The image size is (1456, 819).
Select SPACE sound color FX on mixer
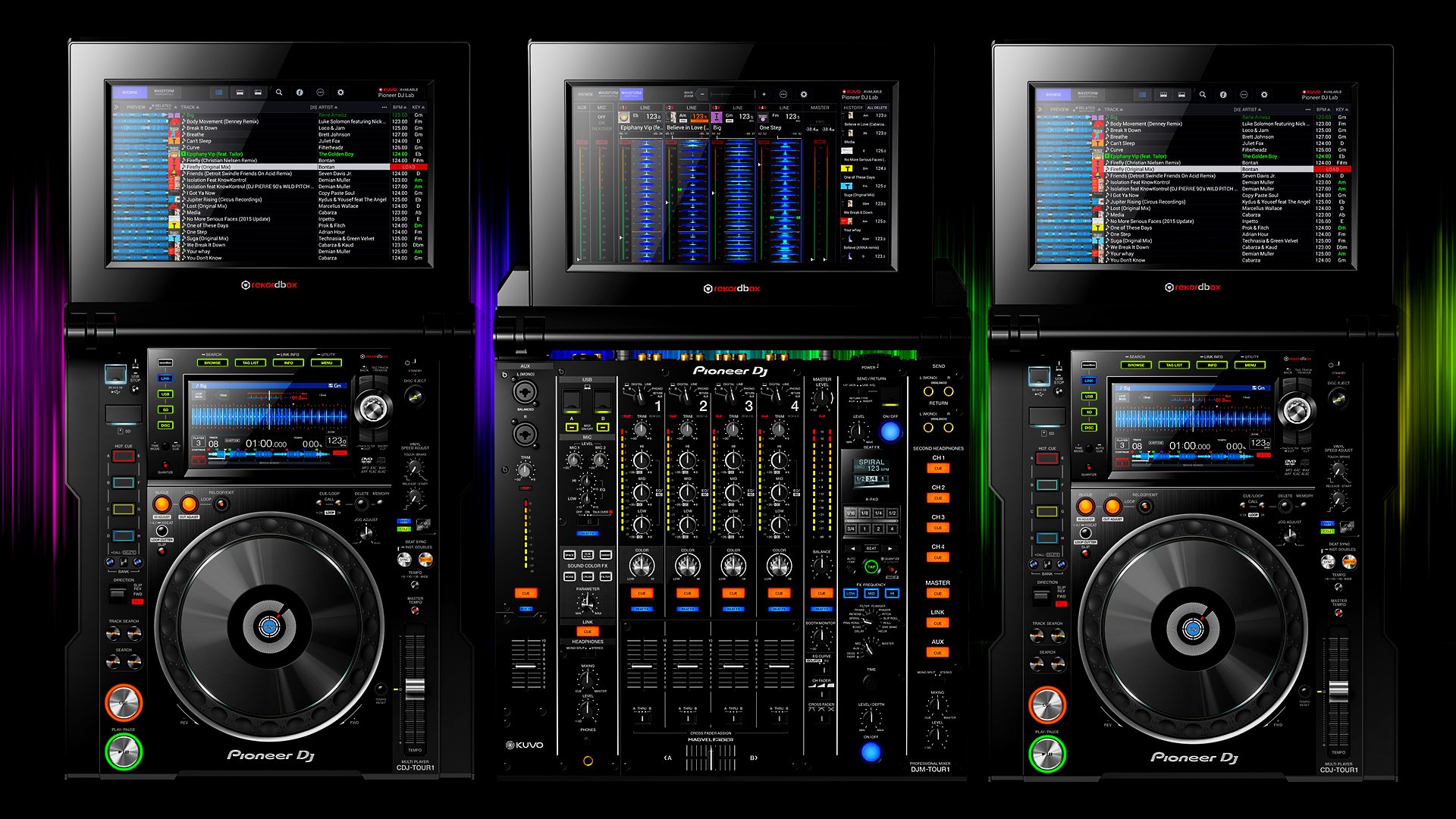click(x=570, y=555)
